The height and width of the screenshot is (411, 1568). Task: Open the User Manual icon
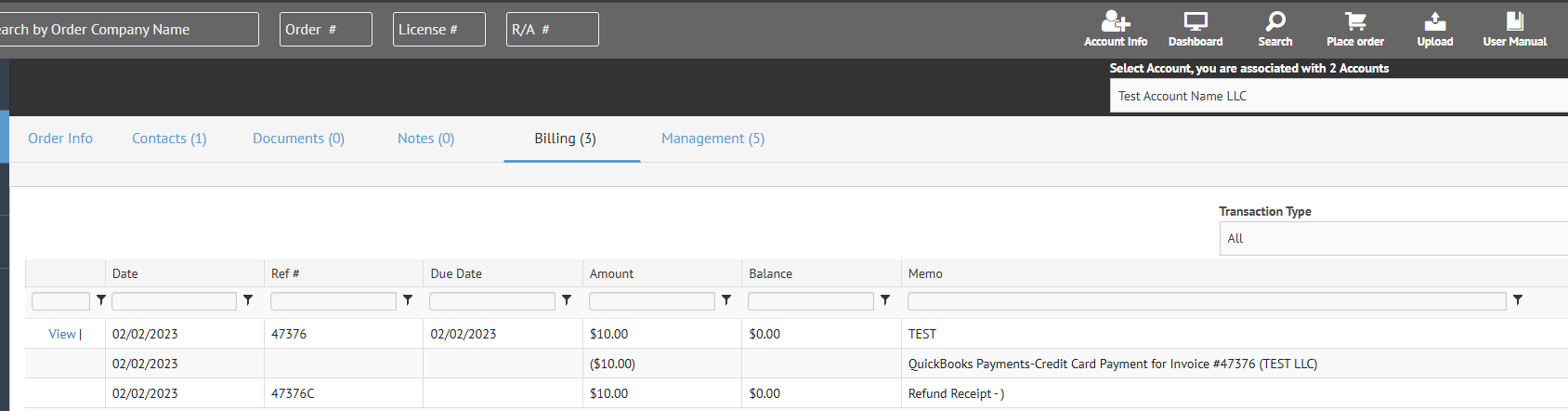coord(1515,29)
